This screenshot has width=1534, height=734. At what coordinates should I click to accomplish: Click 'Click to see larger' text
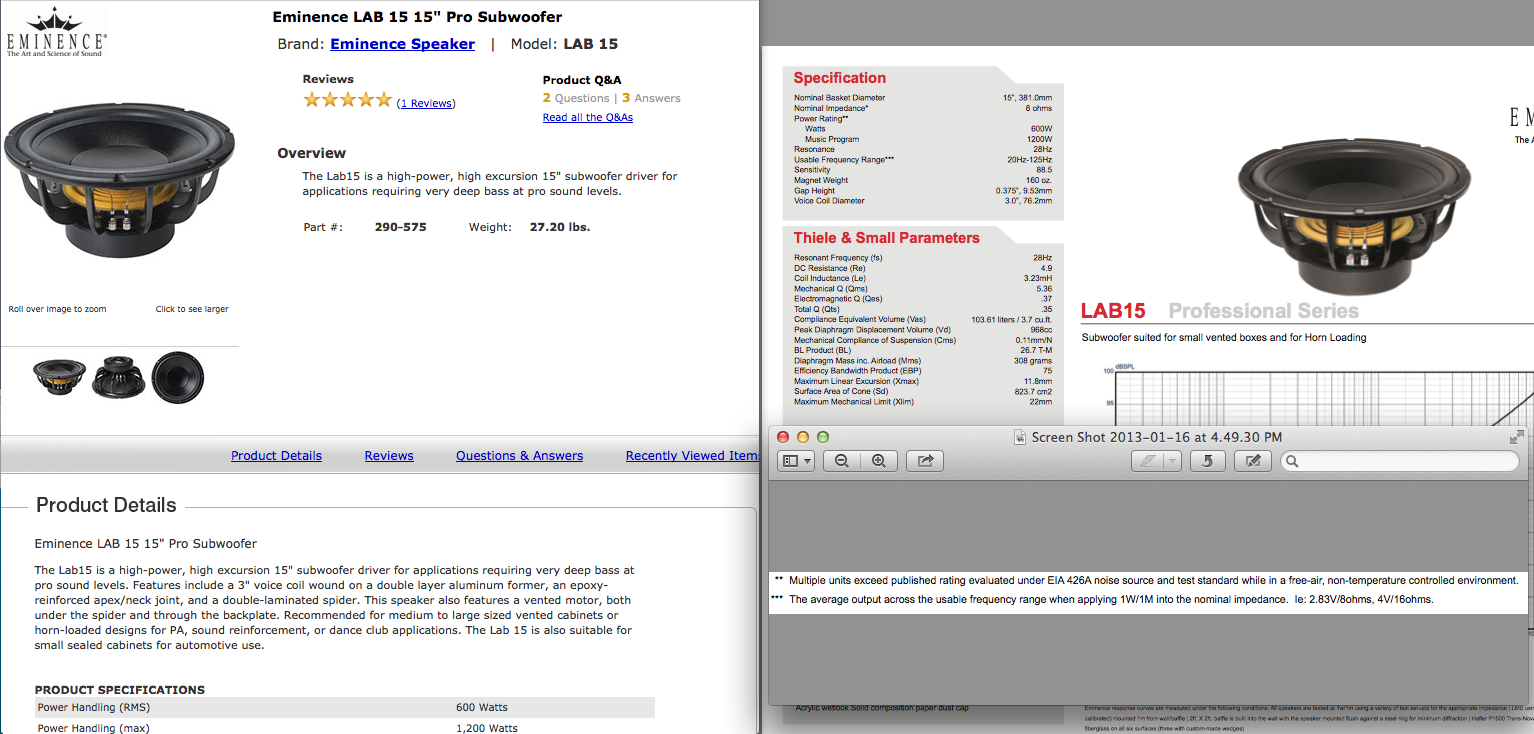(x=192, y=309)
